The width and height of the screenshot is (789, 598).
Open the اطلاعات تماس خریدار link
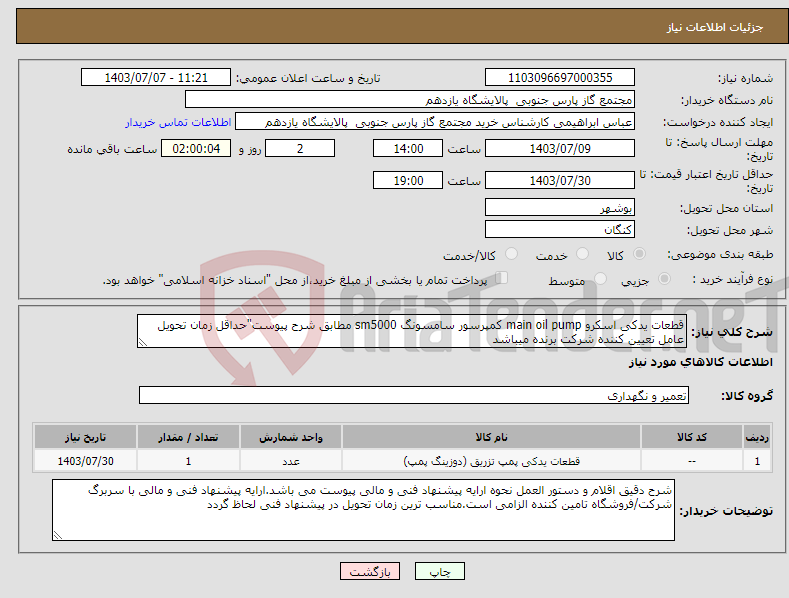[178, 122]
